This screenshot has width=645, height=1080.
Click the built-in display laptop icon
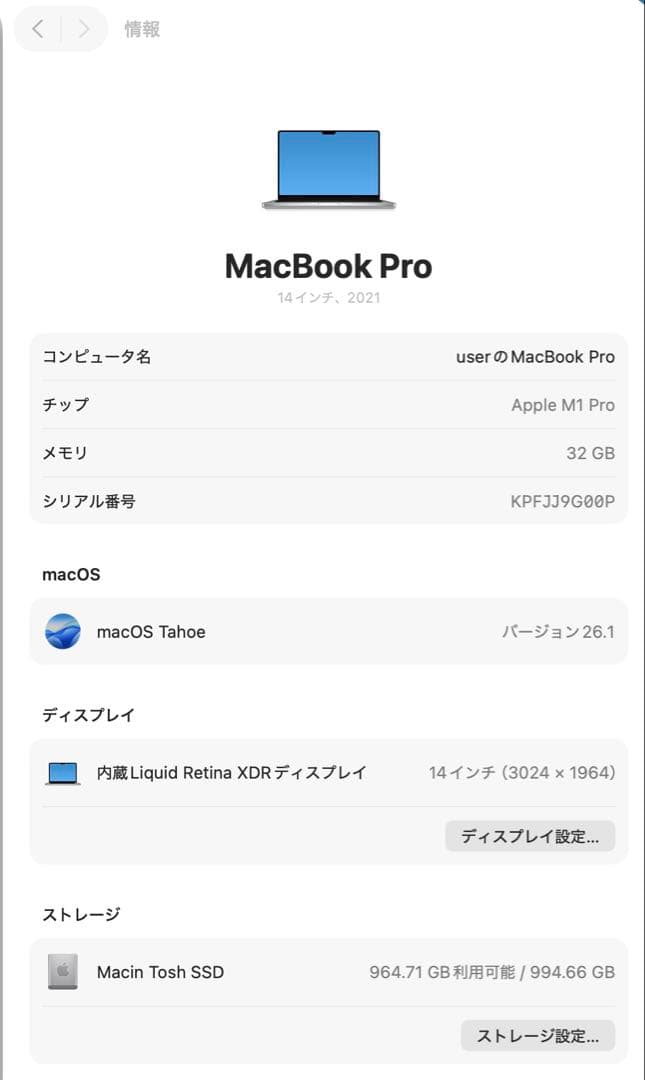point(63,773)
